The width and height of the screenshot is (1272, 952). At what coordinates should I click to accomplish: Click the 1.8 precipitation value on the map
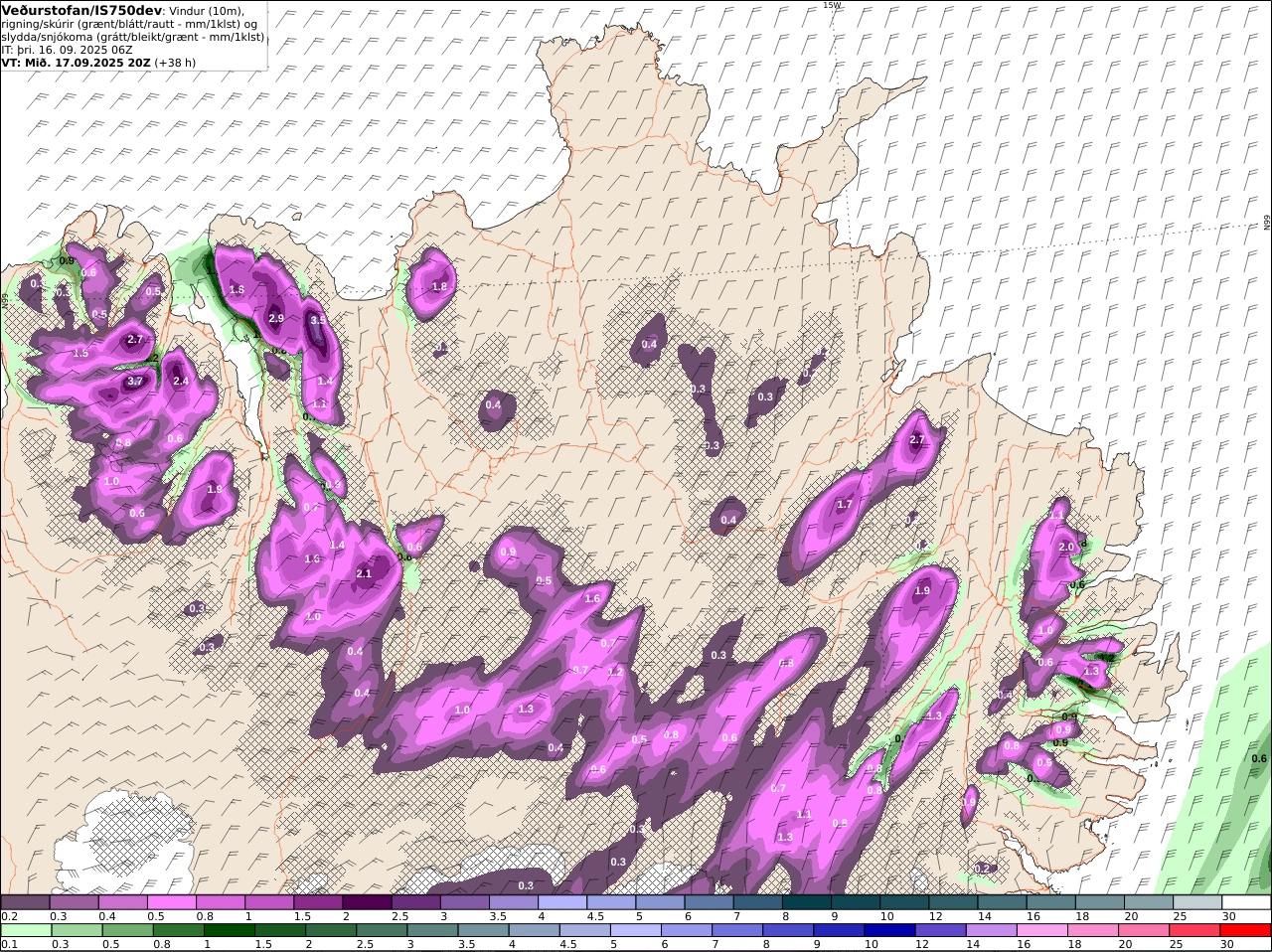point(439,286)
